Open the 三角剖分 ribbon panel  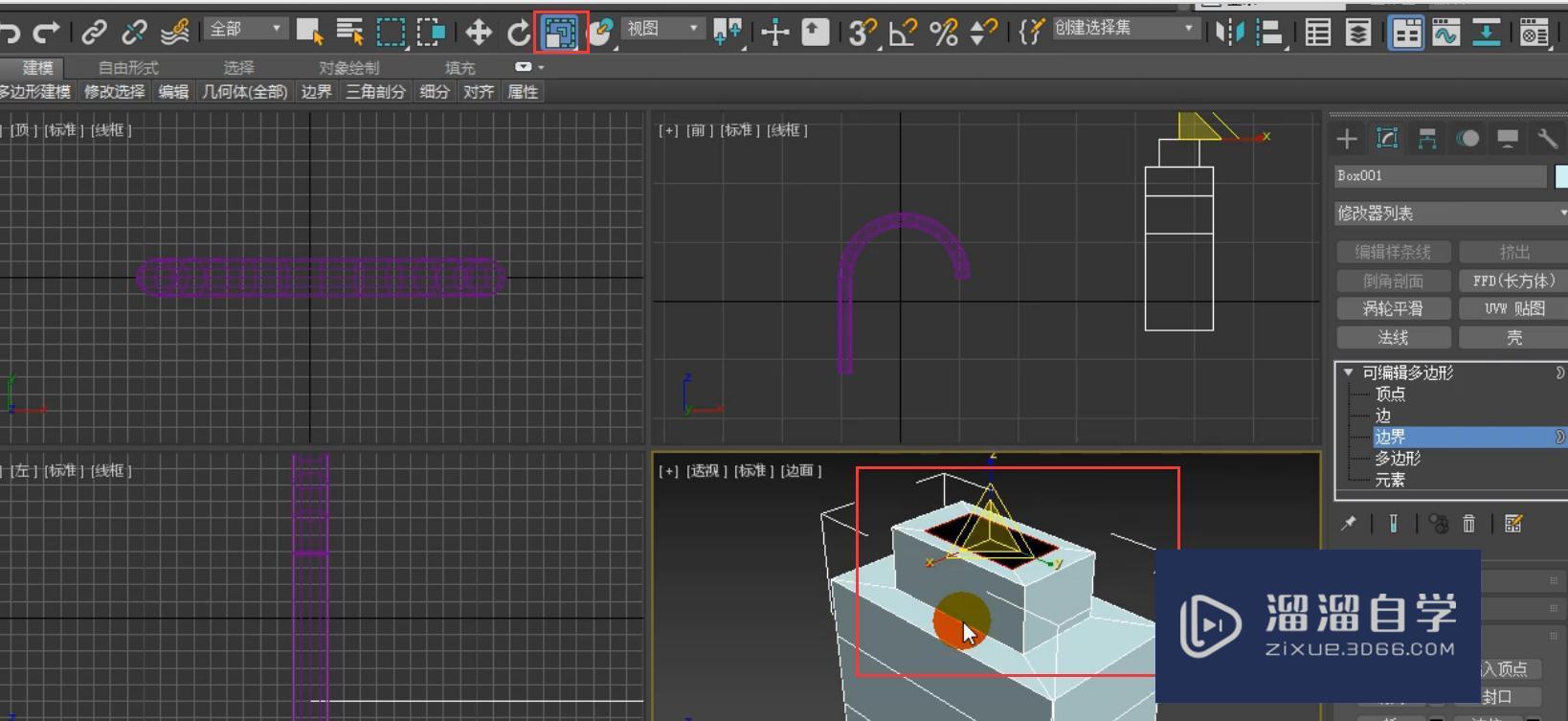(x=375, y=92)
